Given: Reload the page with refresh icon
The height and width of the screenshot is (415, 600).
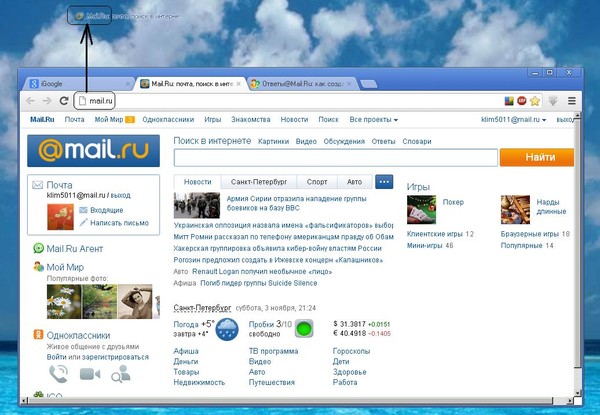Looking at the screenshot, I should tap(64, 101).
